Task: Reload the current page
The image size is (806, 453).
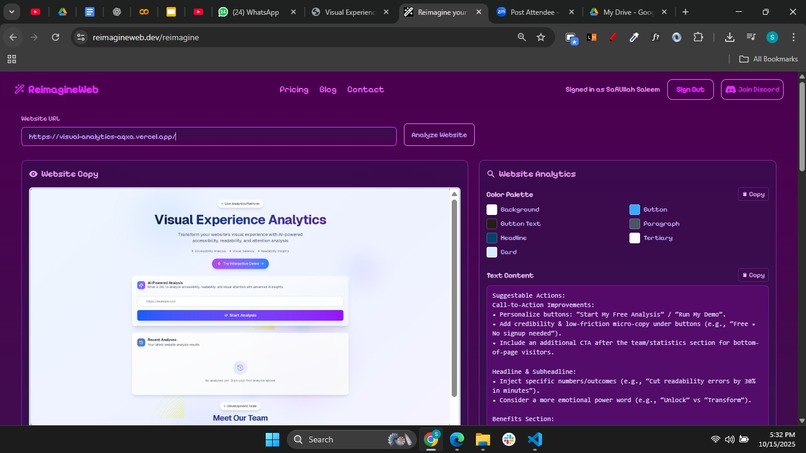Action: coord(56,37)
